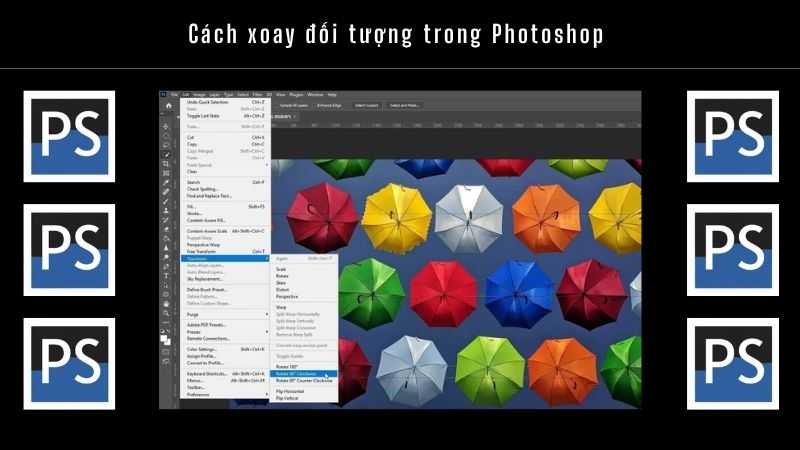Image resolution: width=800 pixels, height=450 pixels.
Task: Open the Edit Toolbar three-dots icon
Action: pos(166,322)
